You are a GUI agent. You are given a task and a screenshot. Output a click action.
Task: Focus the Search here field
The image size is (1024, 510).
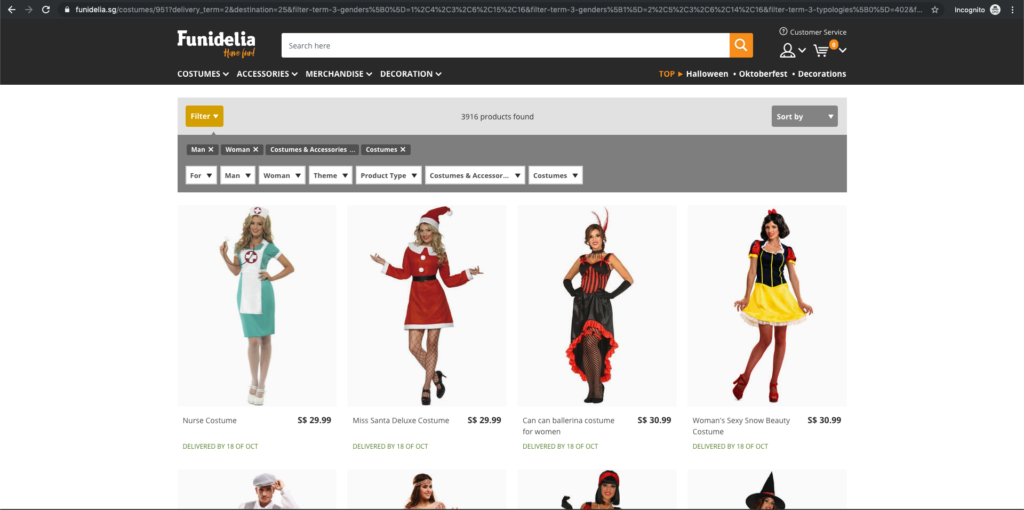point(505,45)
